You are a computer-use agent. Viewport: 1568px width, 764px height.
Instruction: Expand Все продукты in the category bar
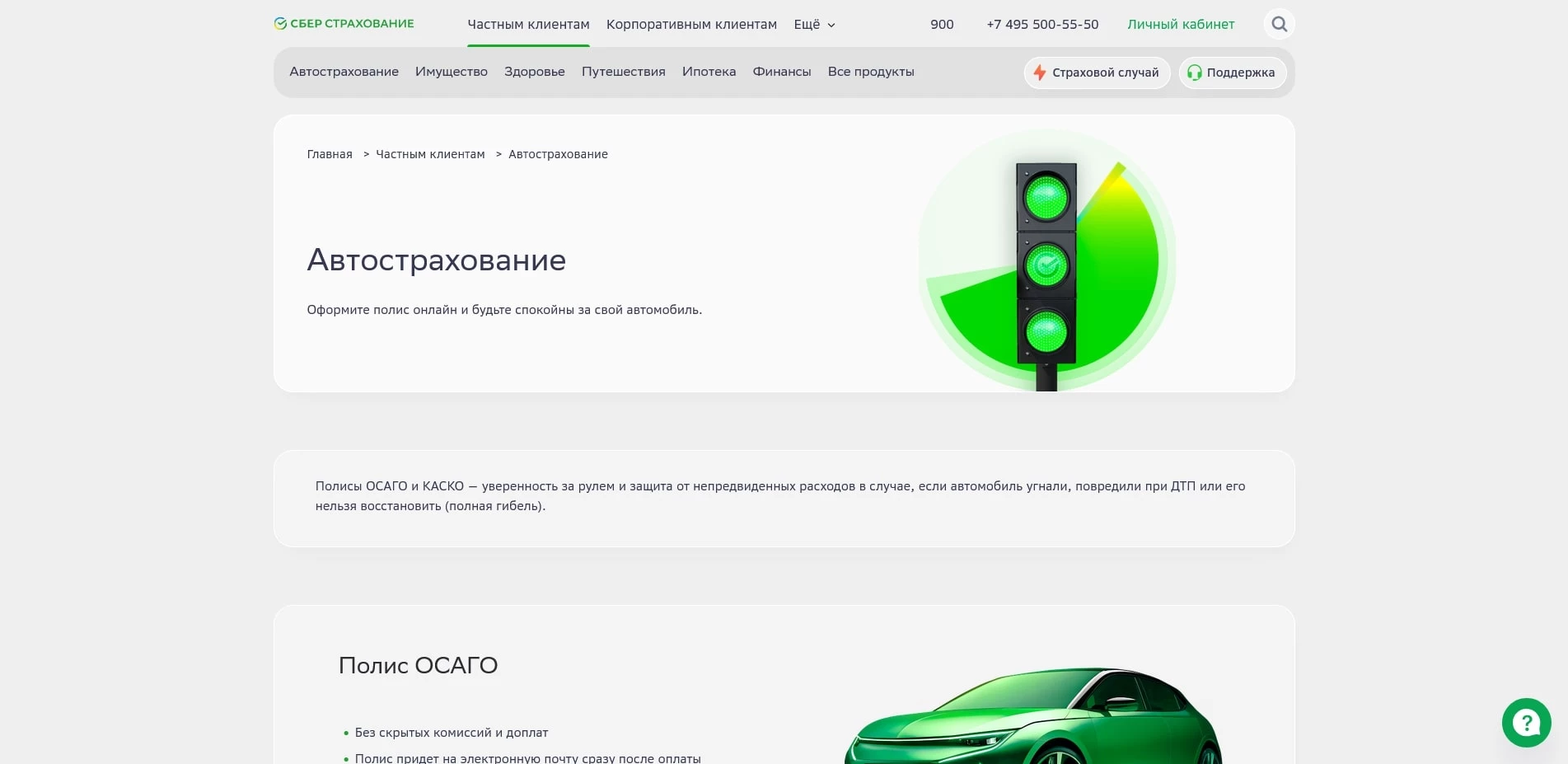pyautogui.click(x=871, y=72)
